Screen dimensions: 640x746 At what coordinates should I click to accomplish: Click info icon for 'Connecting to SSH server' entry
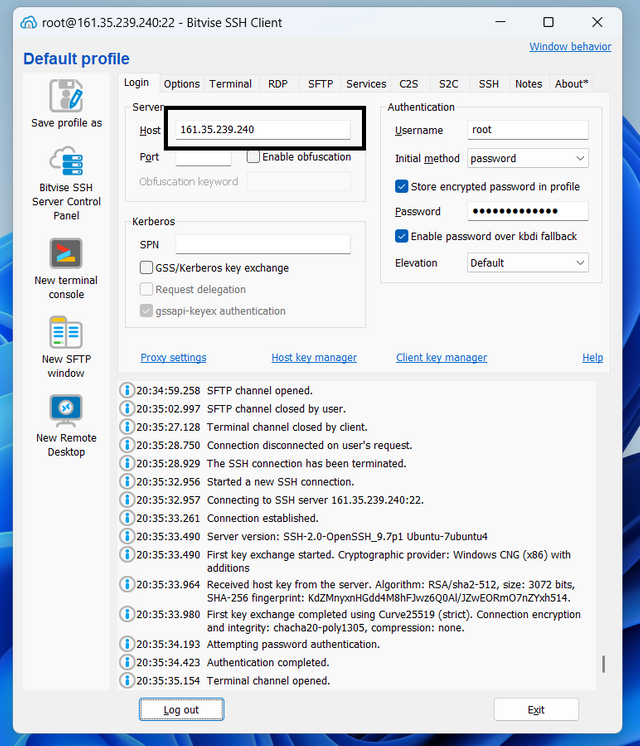(127, 500)
